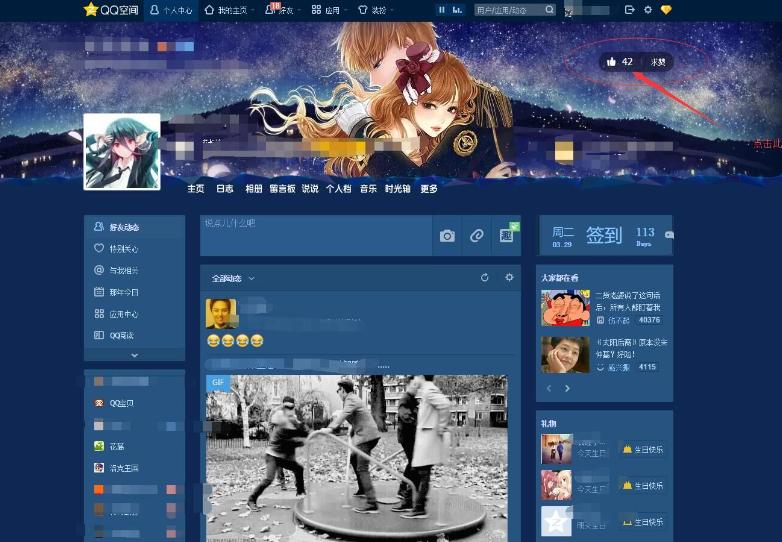
Task: Click the comment bubble beside 113 Days
Action: tap(669, 234)
